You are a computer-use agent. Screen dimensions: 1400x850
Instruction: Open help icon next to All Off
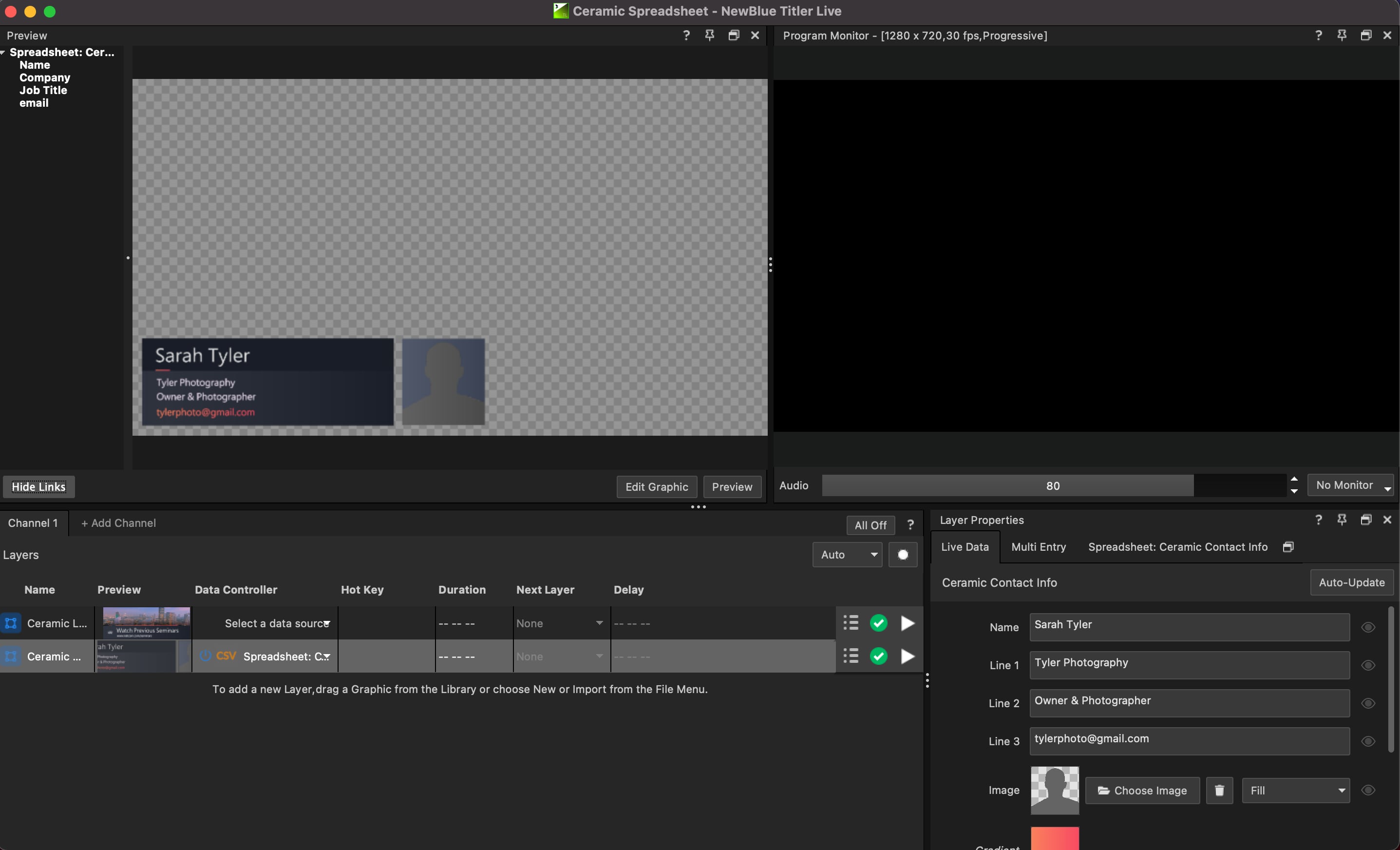910,525
